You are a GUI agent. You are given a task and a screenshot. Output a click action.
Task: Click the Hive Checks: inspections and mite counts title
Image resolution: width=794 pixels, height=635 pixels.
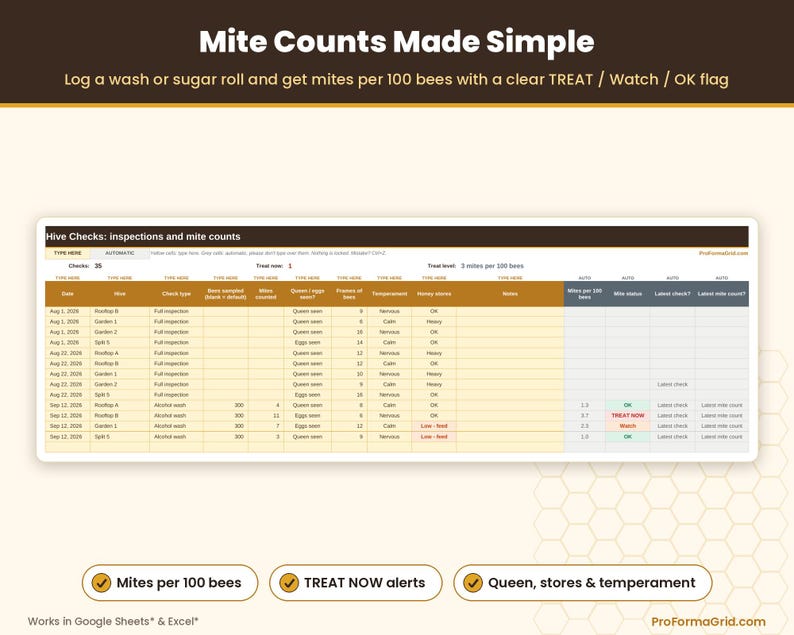point(143,236)
